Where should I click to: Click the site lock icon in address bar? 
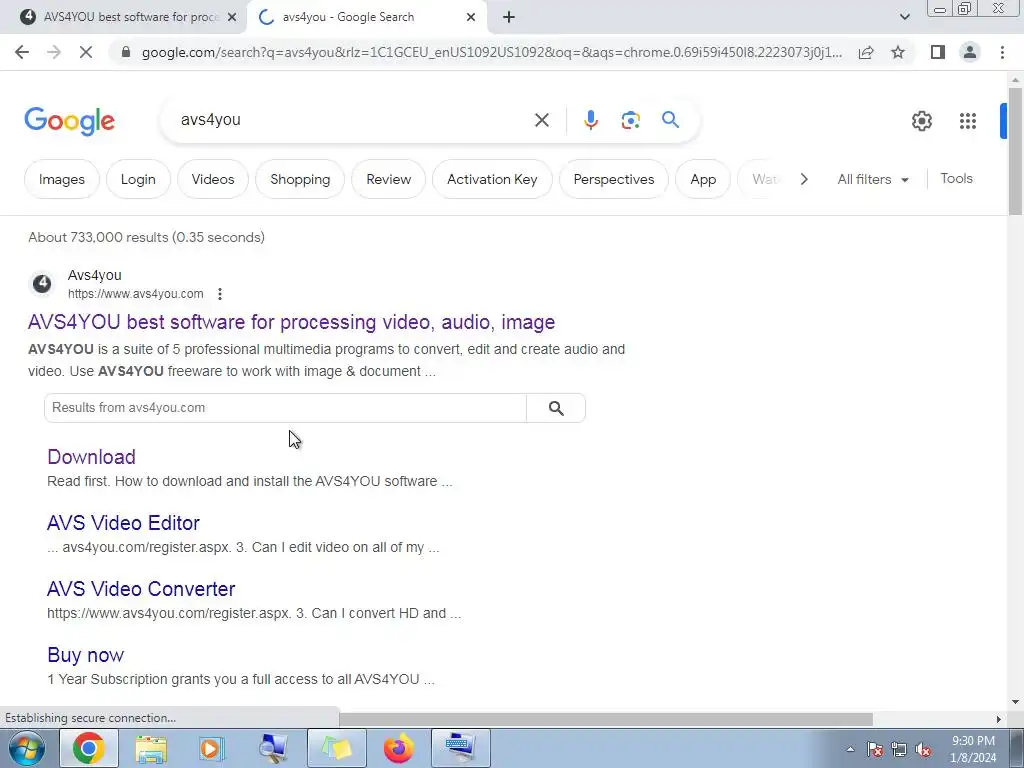126,52
